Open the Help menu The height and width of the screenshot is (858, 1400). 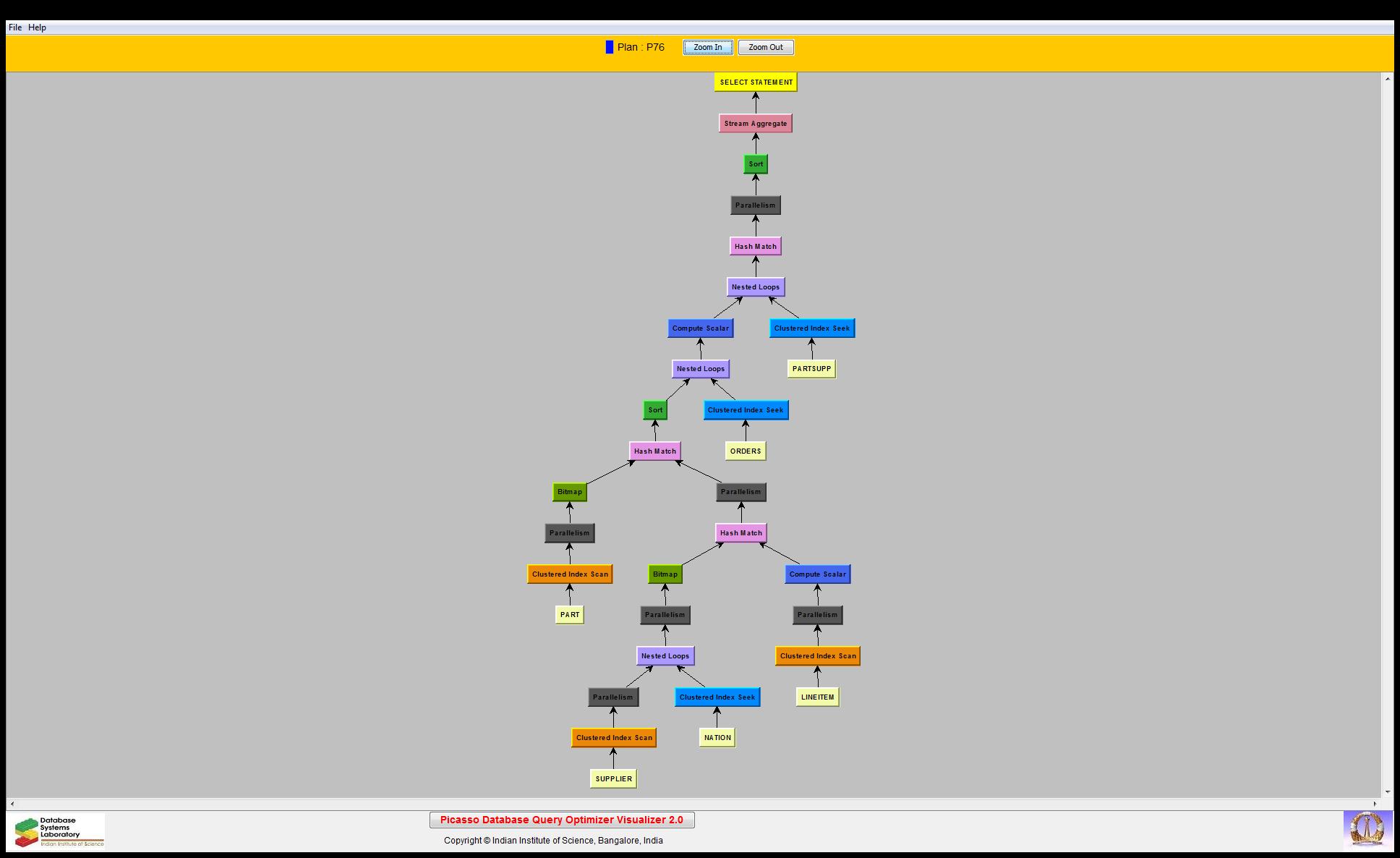click(x=37, y=27)
